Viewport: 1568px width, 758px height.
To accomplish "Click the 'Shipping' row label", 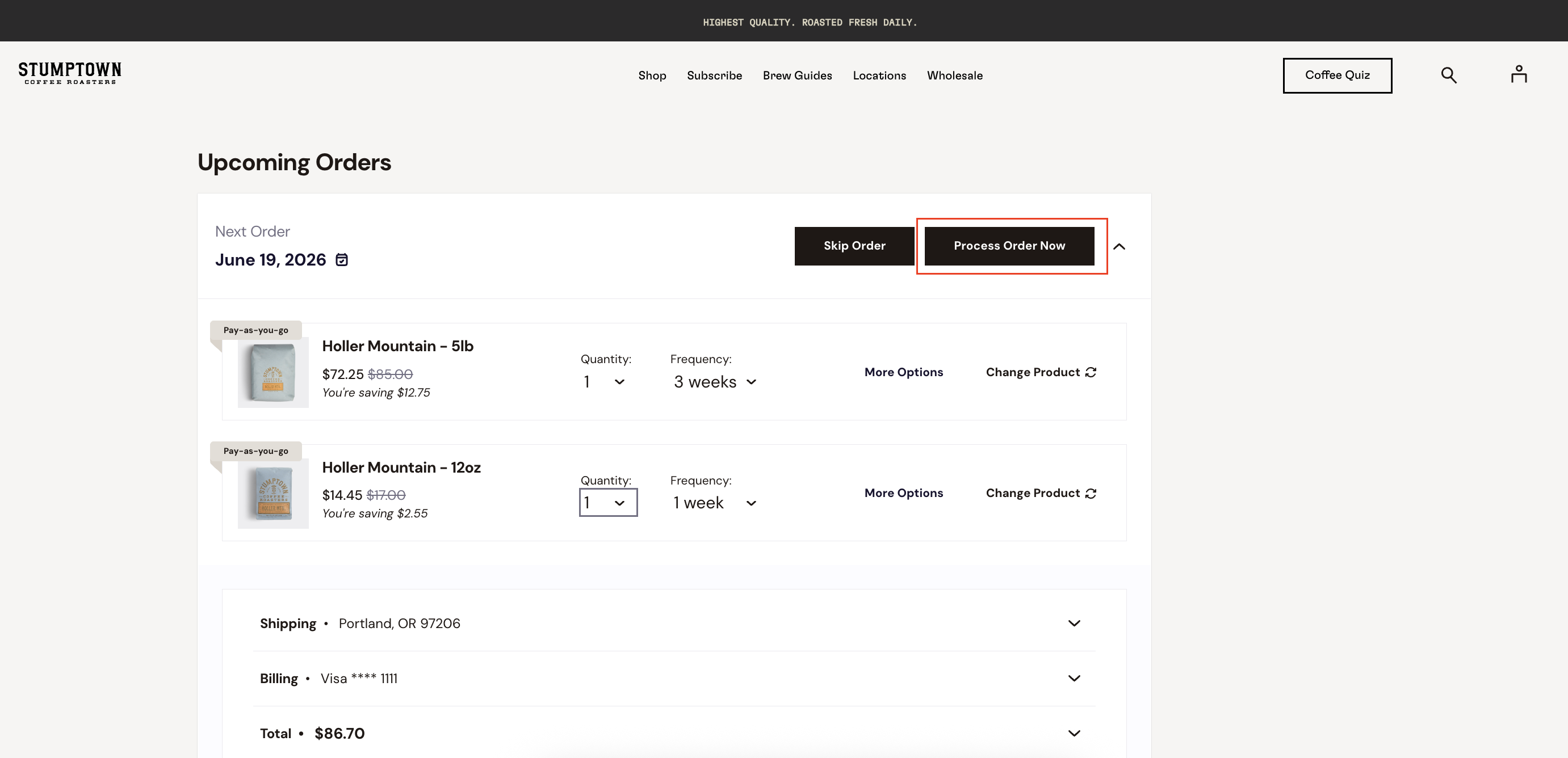I will pos(288,624).
